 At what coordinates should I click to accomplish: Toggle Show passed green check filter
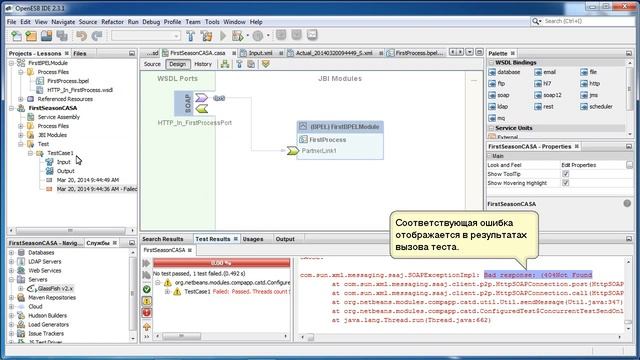(147, 289)
